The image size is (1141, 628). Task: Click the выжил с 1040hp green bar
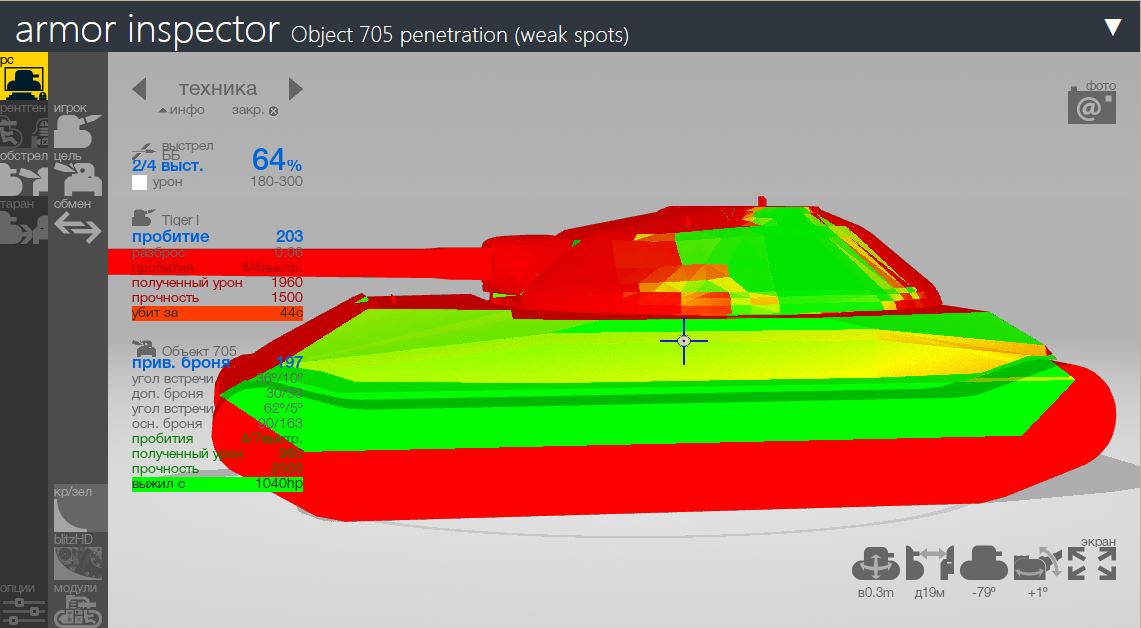[x=218, y=484]
